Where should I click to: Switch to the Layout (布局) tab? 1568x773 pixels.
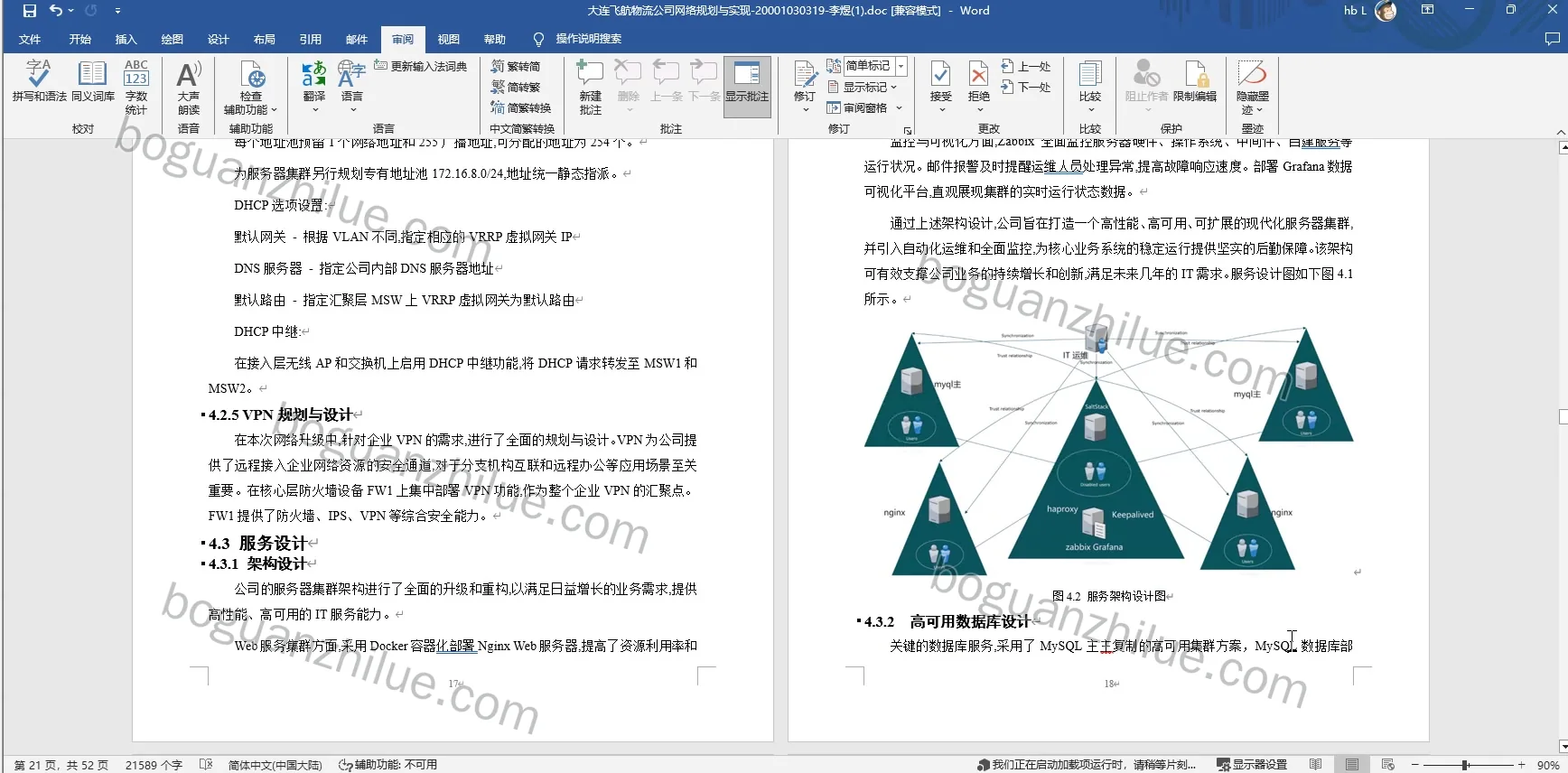264,39
